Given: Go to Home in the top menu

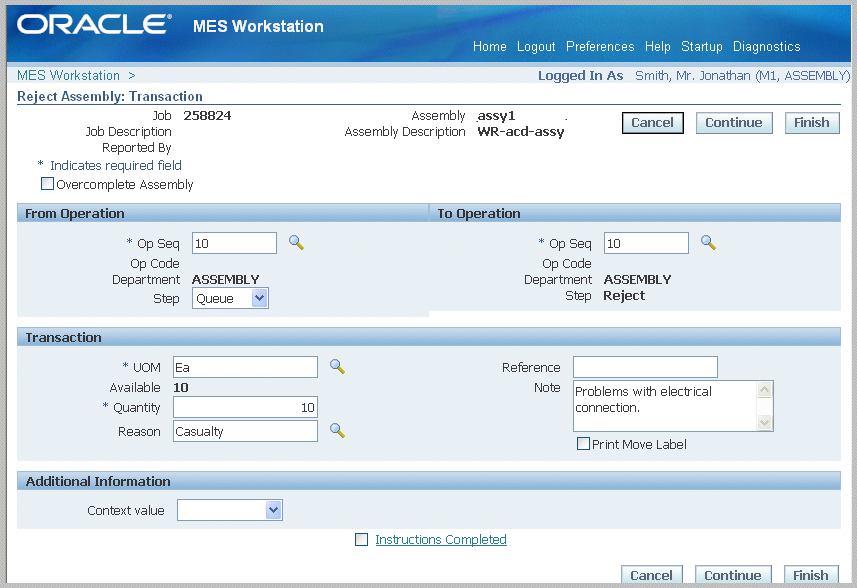Looking at the screenshot, I should point(489,46).
